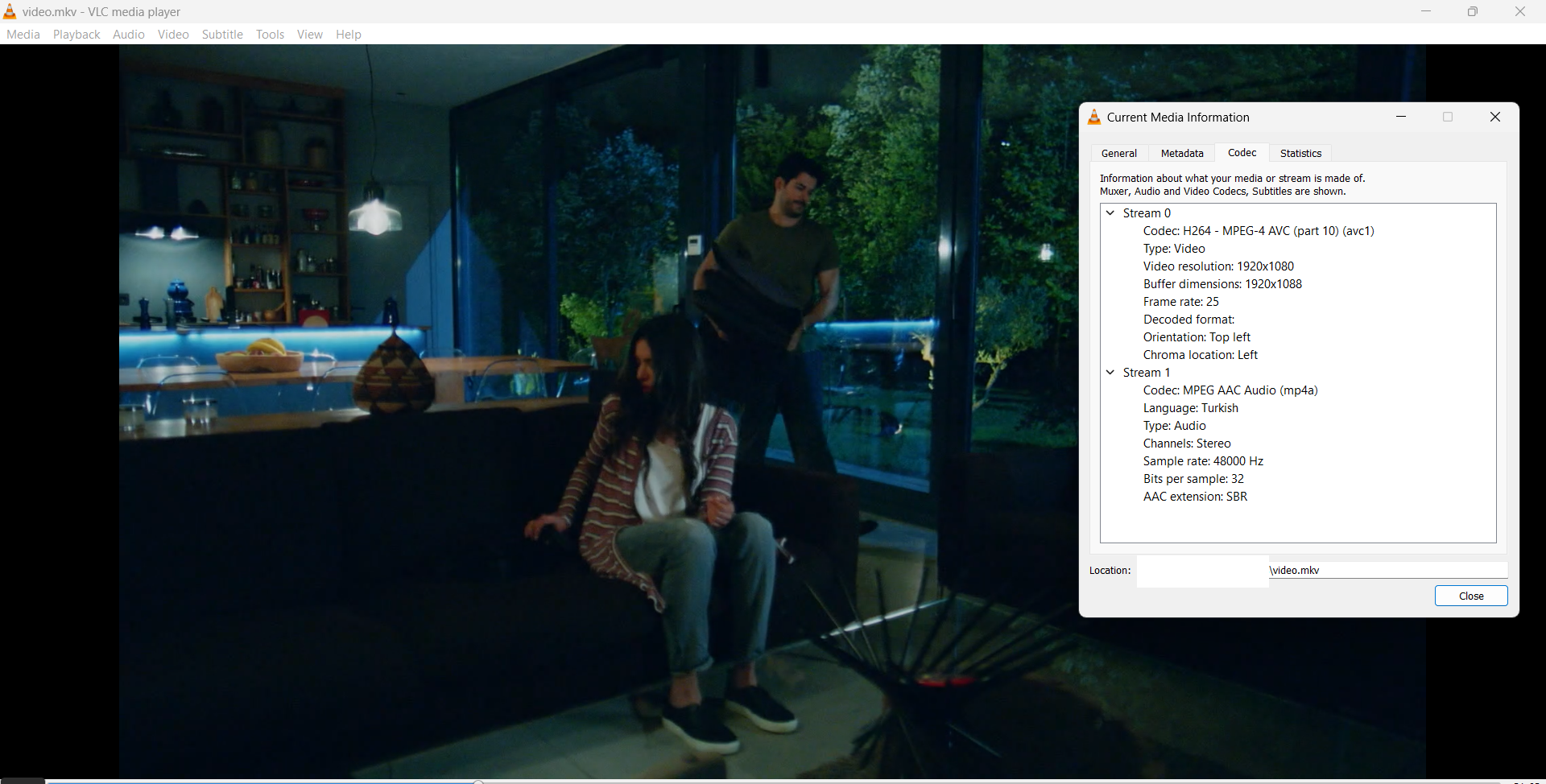
Task: Select the Codec tab
Action: click(1242, 152)
